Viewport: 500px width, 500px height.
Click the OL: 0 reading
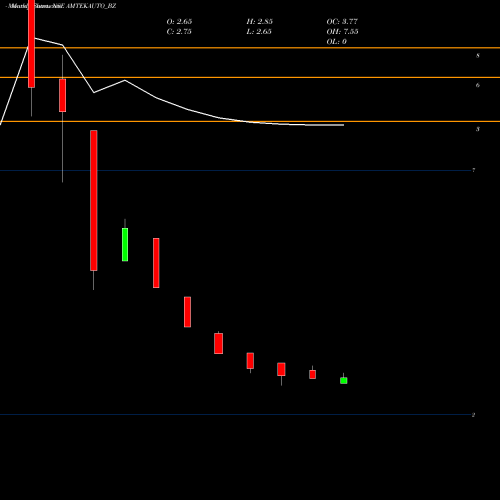(x=336, y=41)
